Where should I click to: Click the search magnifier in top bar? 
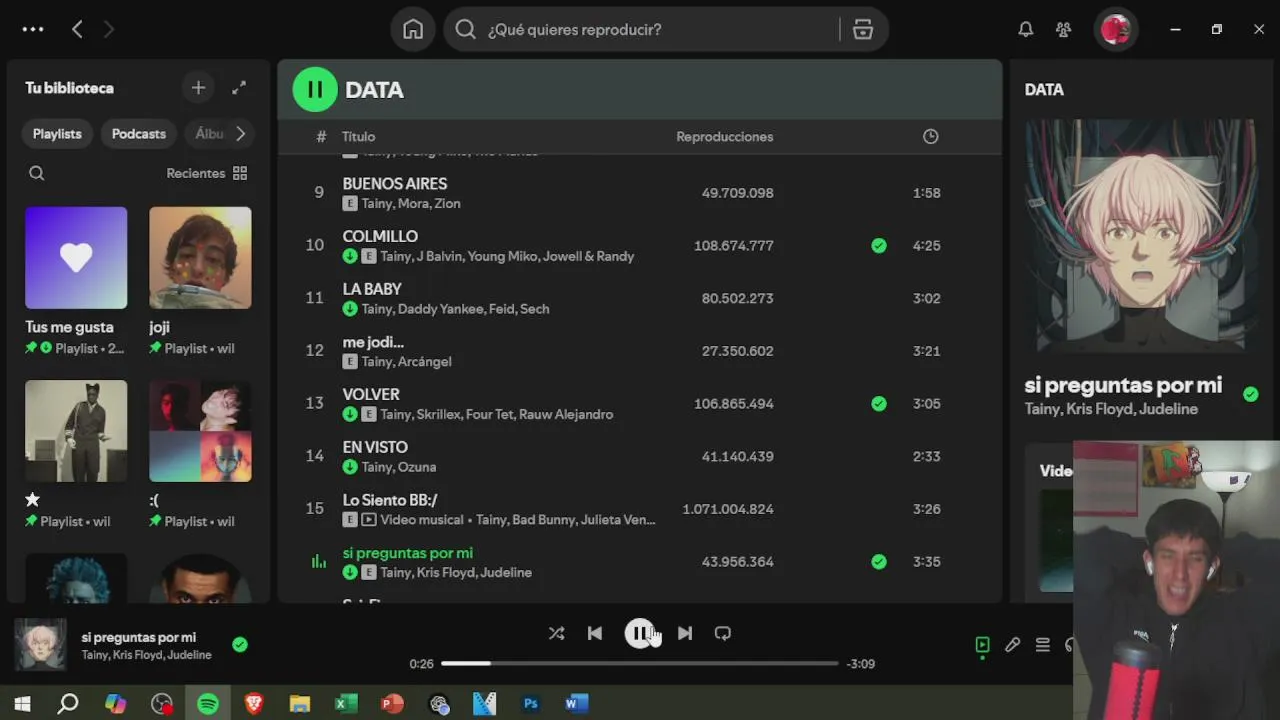click(465, 29)
